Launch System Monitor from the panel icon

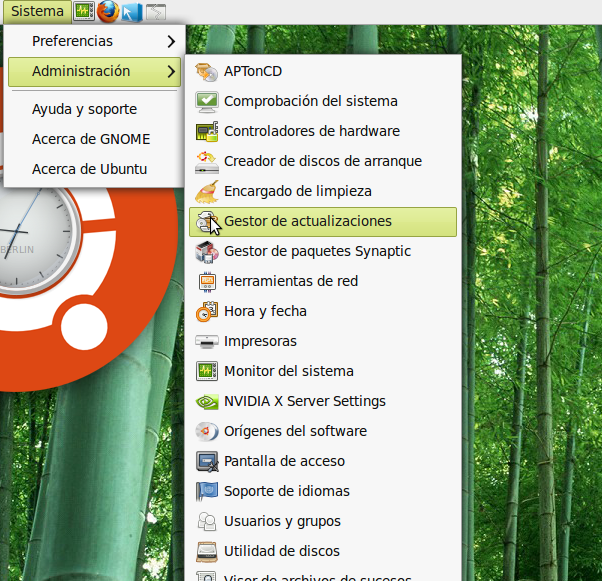pyautogui.click(x=84, y=12)
